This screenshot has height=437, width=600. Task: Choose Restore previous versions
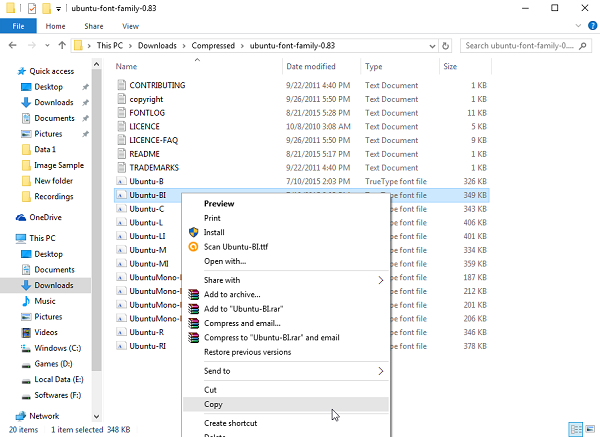point(286,352)
